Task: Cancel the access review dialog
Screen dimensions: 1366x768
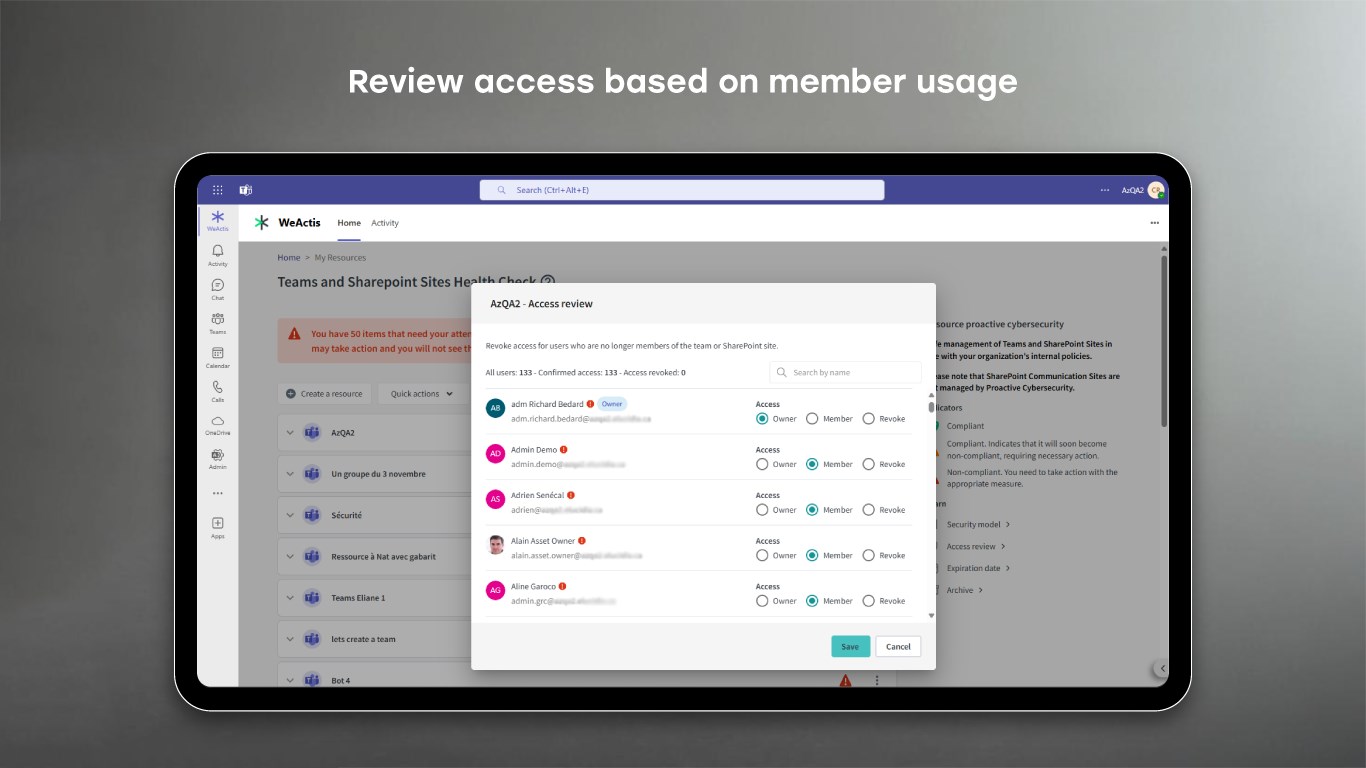Action: point(898,646)
